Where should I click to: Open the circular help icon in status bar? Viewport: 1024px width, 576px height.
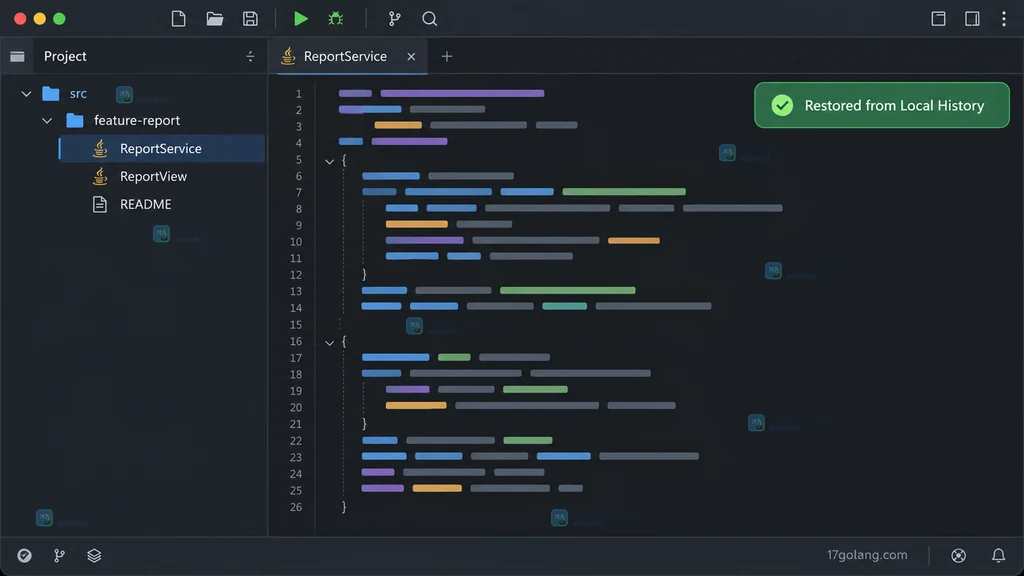(x=959, y=555)
